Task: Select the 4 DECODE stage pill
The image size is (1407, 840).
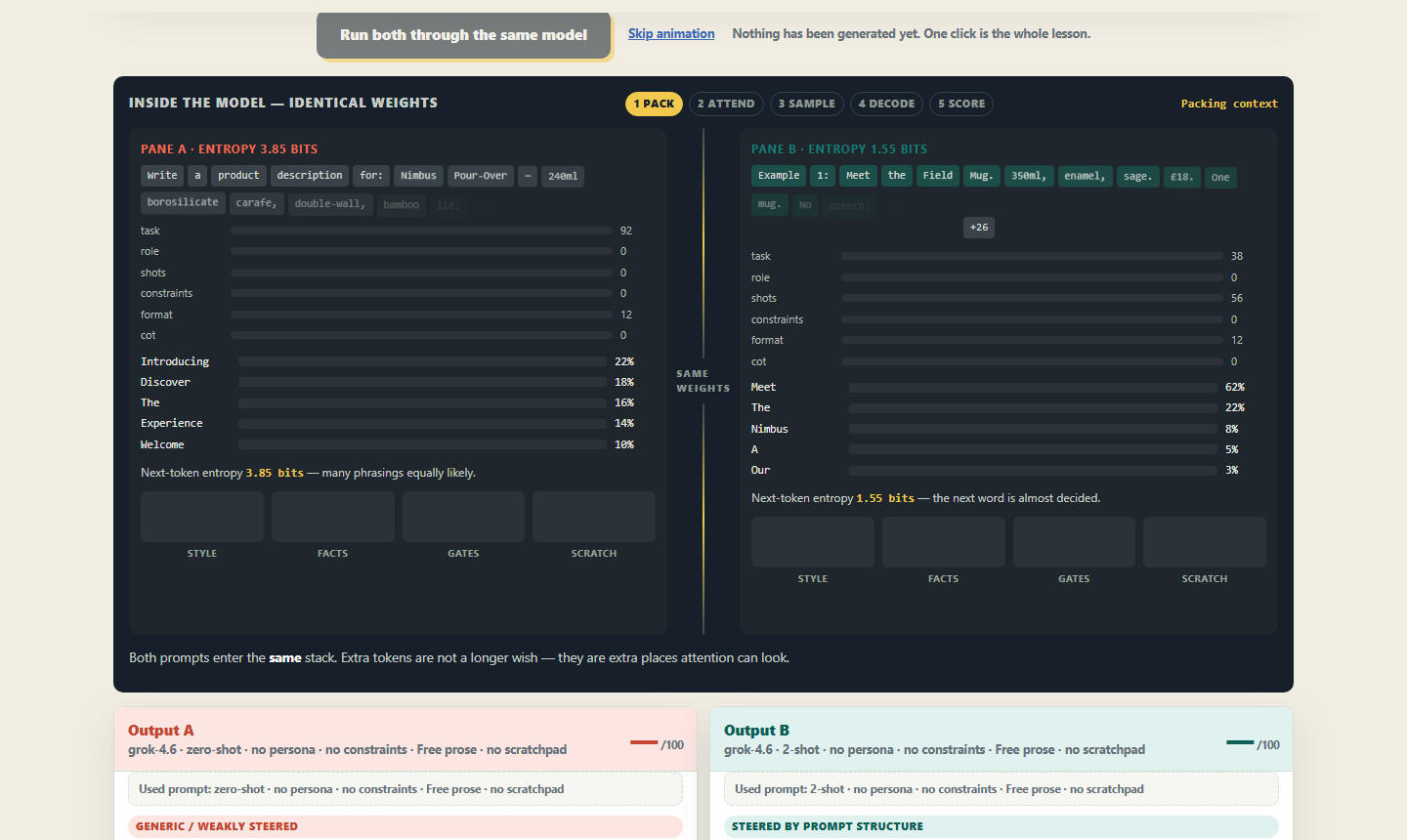Action: click(887, 104)
